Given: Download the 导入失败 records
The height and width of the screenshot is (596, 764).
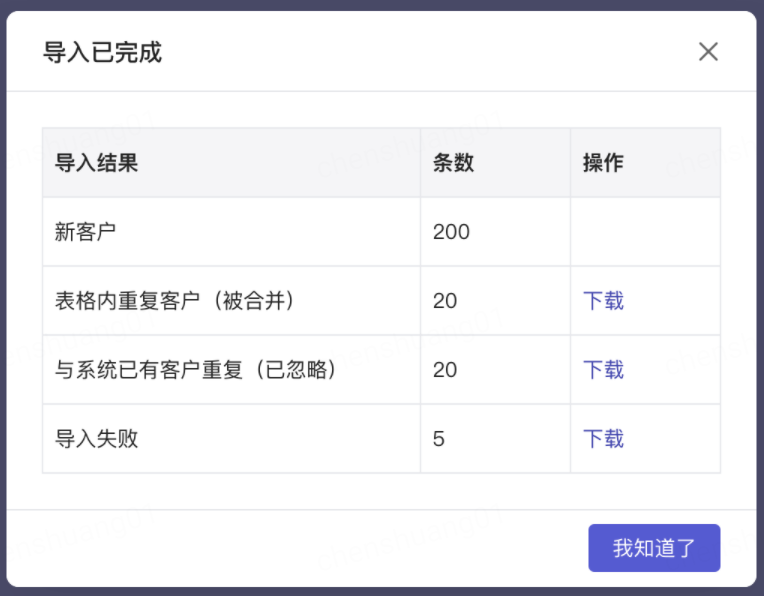Looking at the screenshot, I should click(x=603, y=439).
